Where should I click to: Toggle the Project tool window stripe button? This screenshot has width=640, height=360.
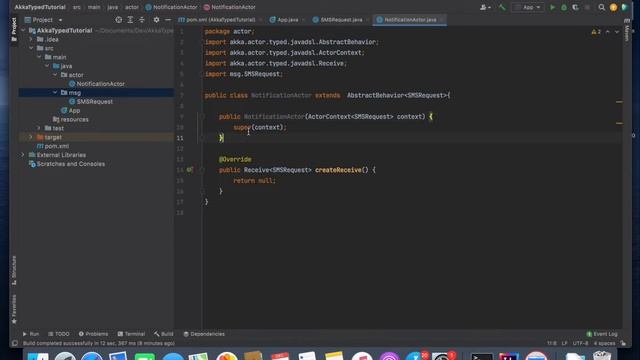[14, 29]
